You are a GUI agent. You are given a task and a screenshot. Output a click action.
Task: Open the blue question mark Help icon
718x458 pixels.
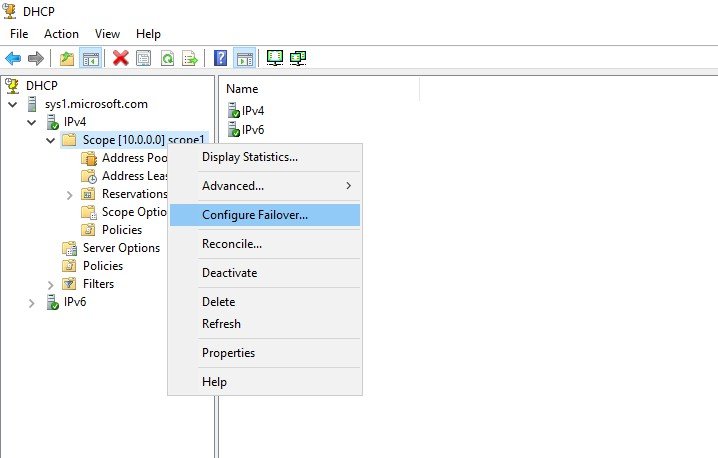(x=221, y=58)
